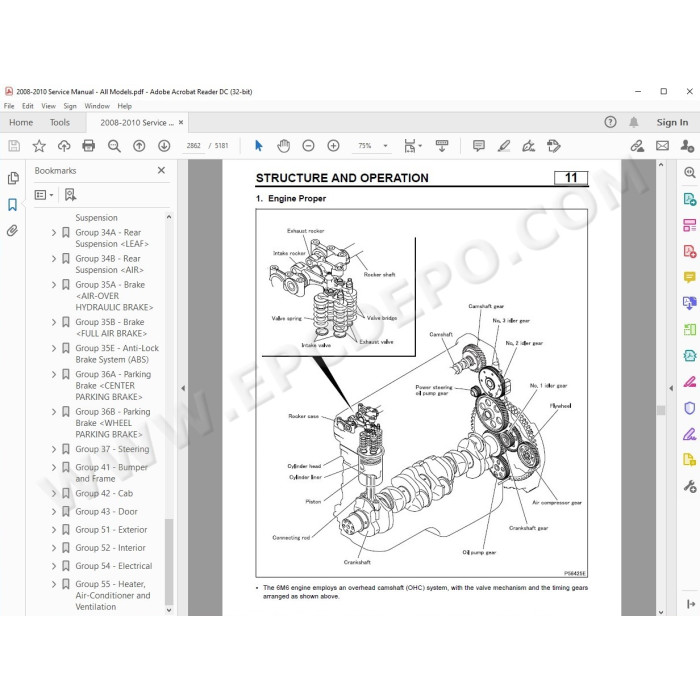Go to previous page arrow
This screenshot has height=700, width=700.
[139, 146]
